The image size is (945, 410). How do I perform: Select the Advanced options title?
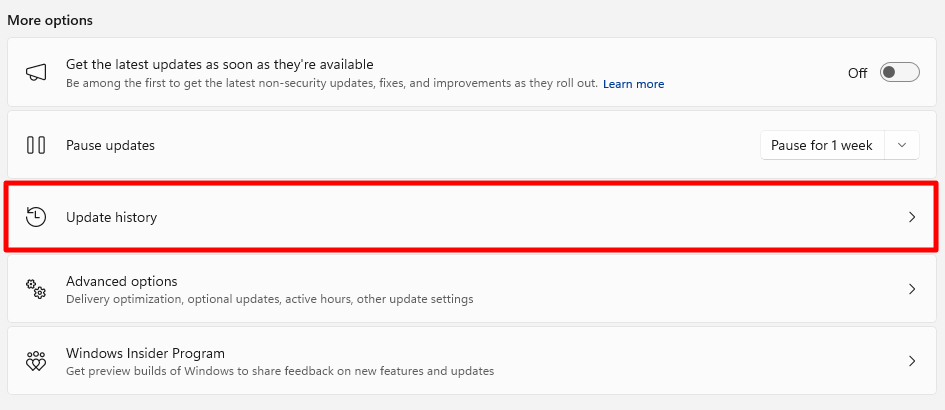(x=122, y=281)
